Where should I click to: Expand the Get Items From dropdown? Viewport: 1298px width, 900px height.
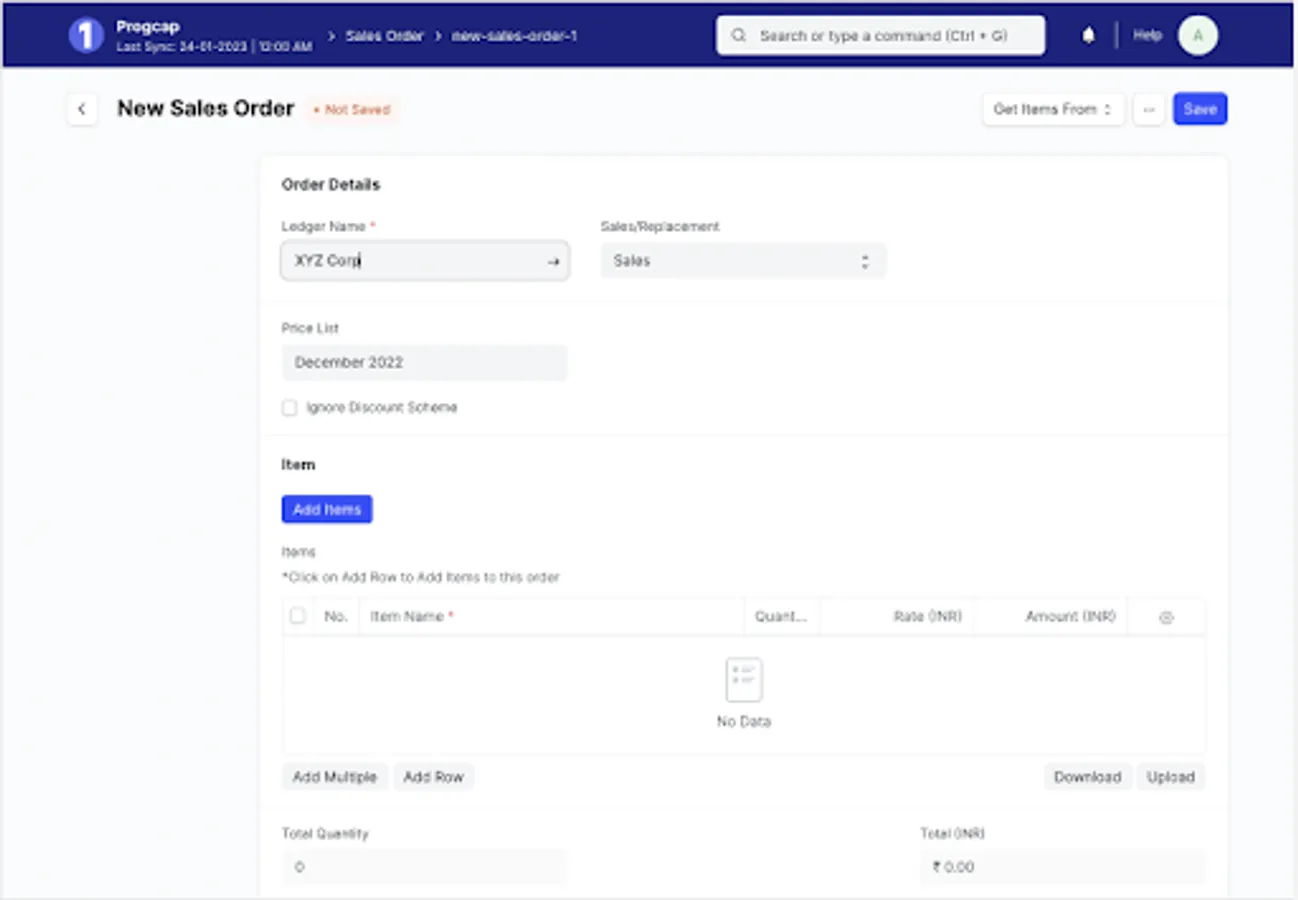coord(1053,109)
